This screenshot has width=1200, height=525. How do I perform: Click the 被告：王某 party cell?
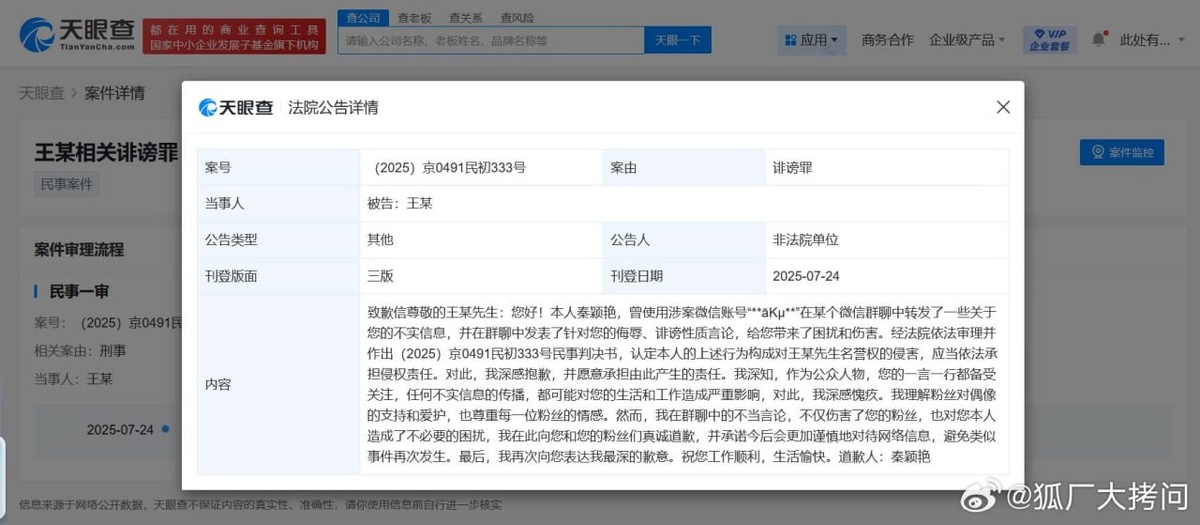[684, 203]
